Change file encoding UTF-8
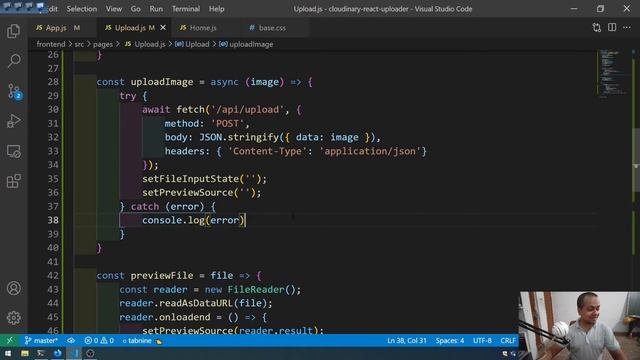Image resolution: width=640 pixels, height=360 pixels. (x=482, y=340)
